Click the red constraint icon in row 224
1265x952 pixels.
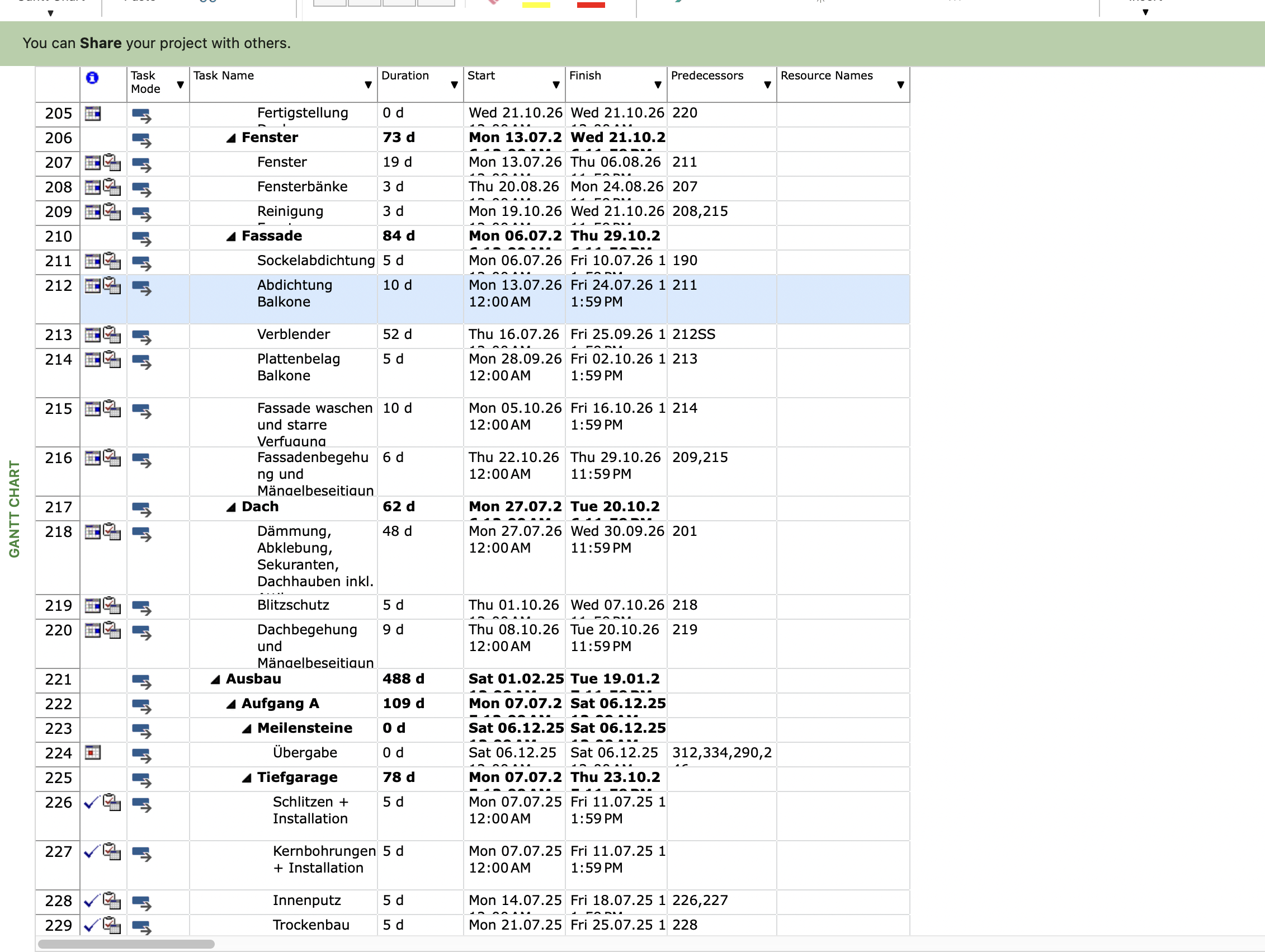point(93,753)
